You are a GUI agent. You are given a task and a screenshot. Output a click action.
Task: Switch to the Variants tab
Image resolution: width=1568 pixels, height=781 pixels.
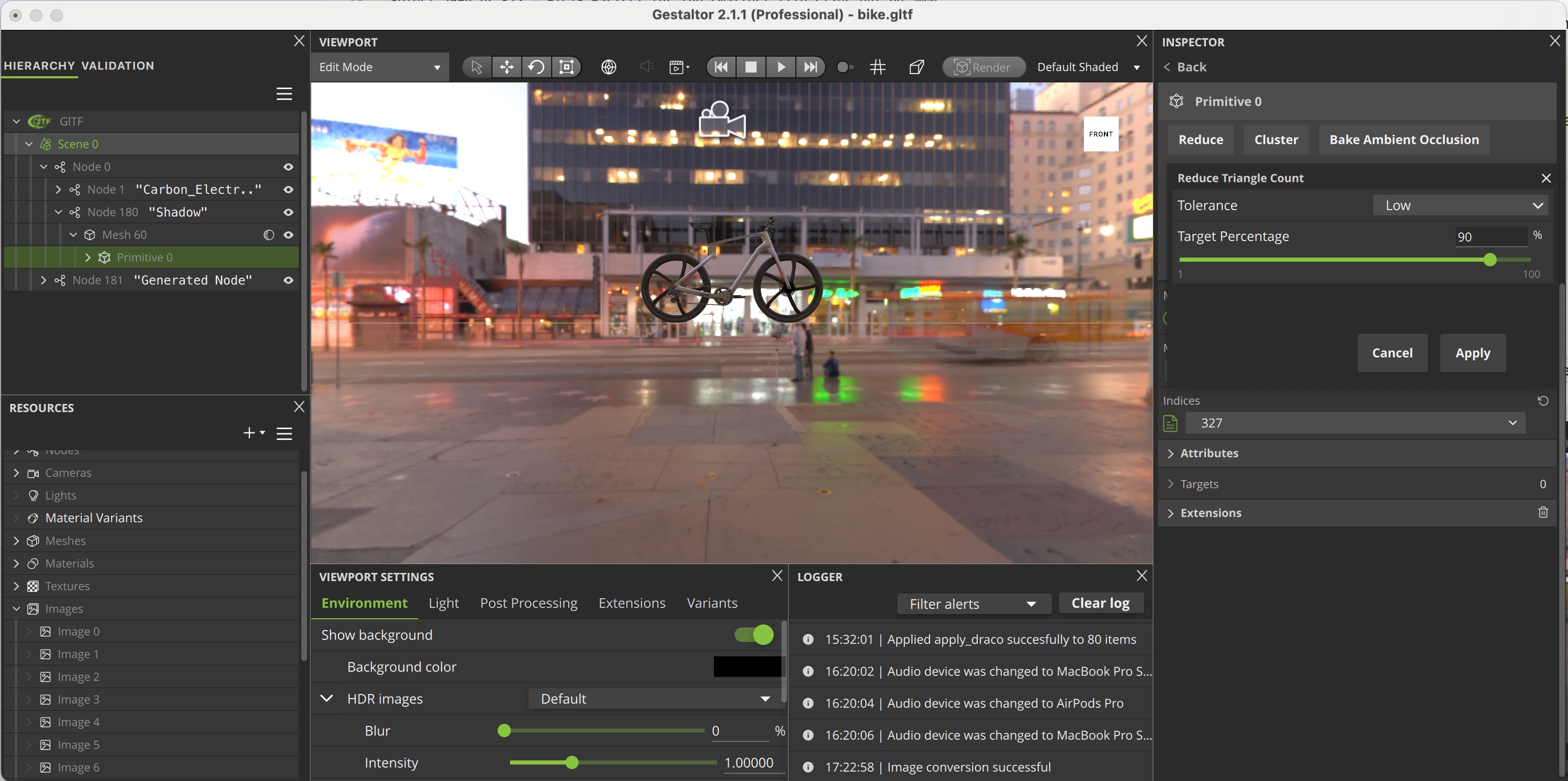click(711, 603)
